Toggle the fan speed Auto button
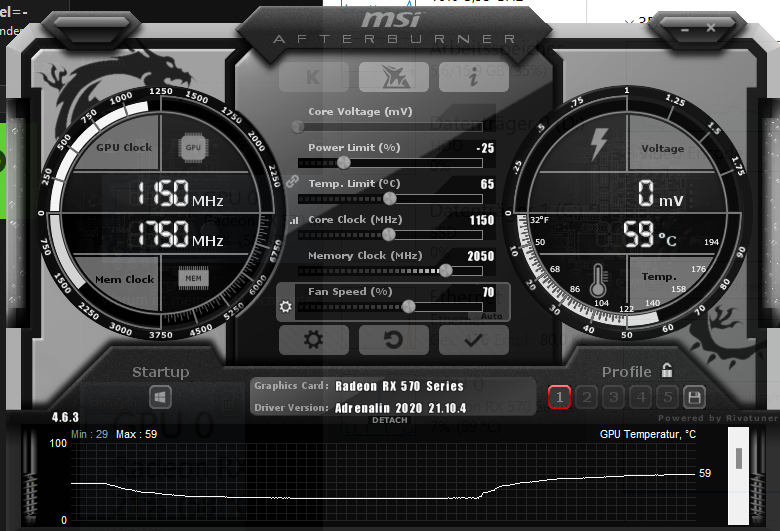Image resolution: width=780 pixels, height=531 pixels. point(491,316)
